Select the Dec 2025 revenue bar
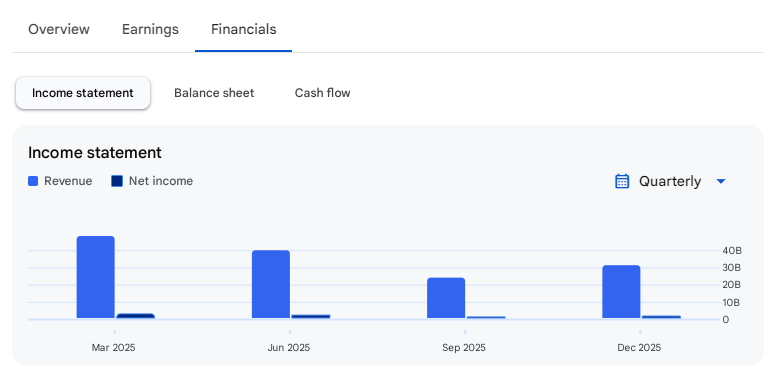The width and height of the screenshot is (780, 375). coord(621,291)
